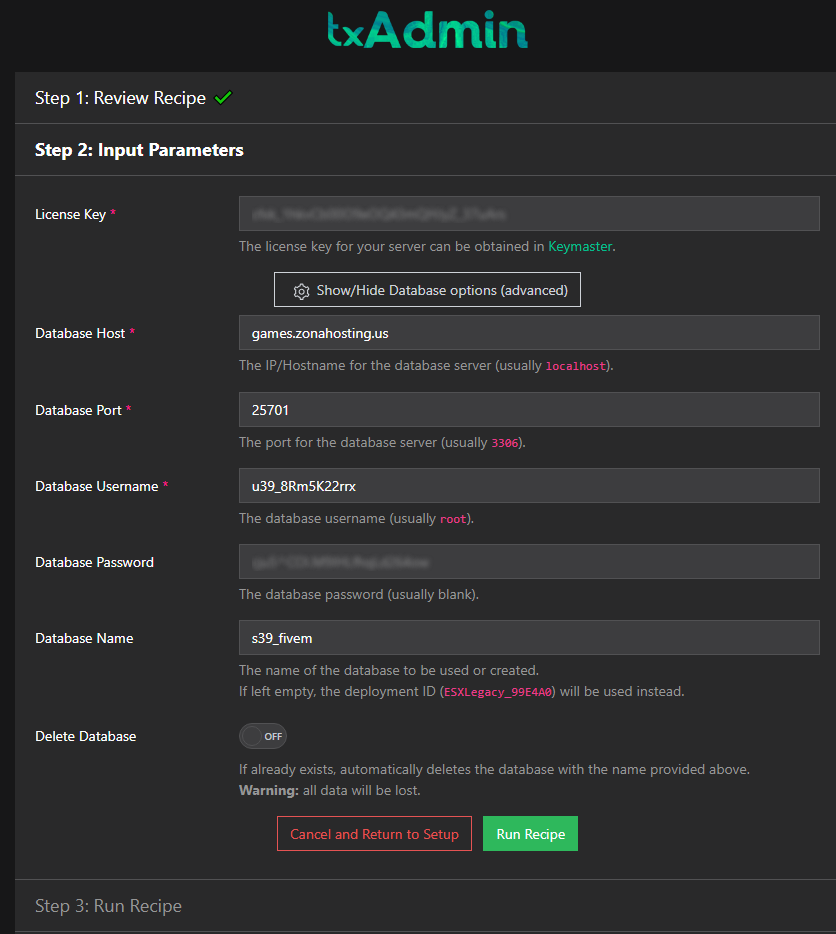Expand Step 1: Review Recipe section
Image resolution: width=836 pixels, height=934 pixels.
(120, 98)
